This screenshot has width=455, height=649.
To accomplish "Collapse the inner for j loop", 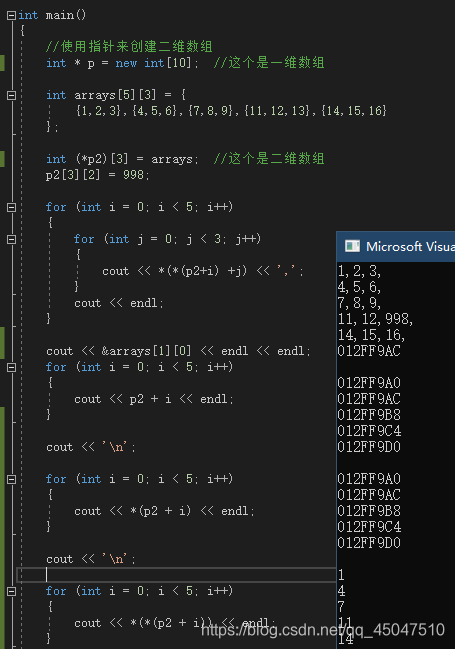I will [x=12, y=239].
